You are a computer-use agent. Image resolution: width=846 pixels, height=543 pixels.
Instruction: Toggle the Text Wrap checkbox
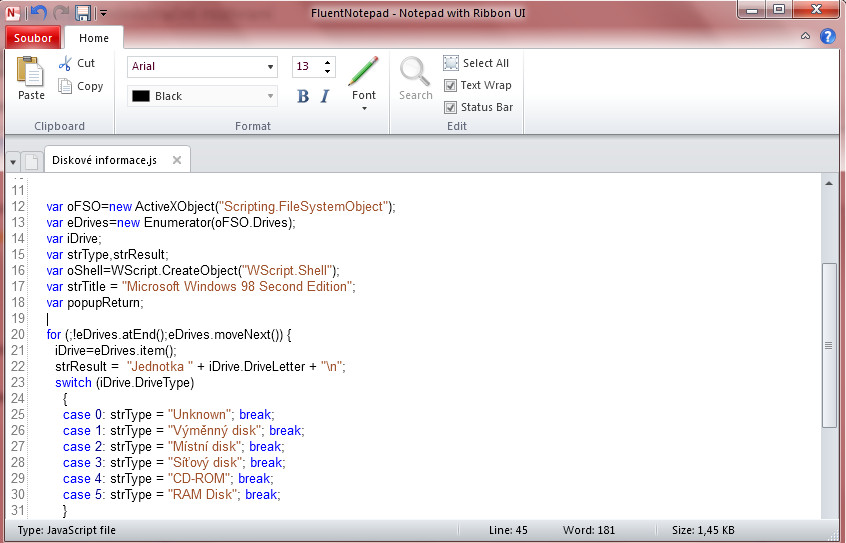tap(450, 85)
